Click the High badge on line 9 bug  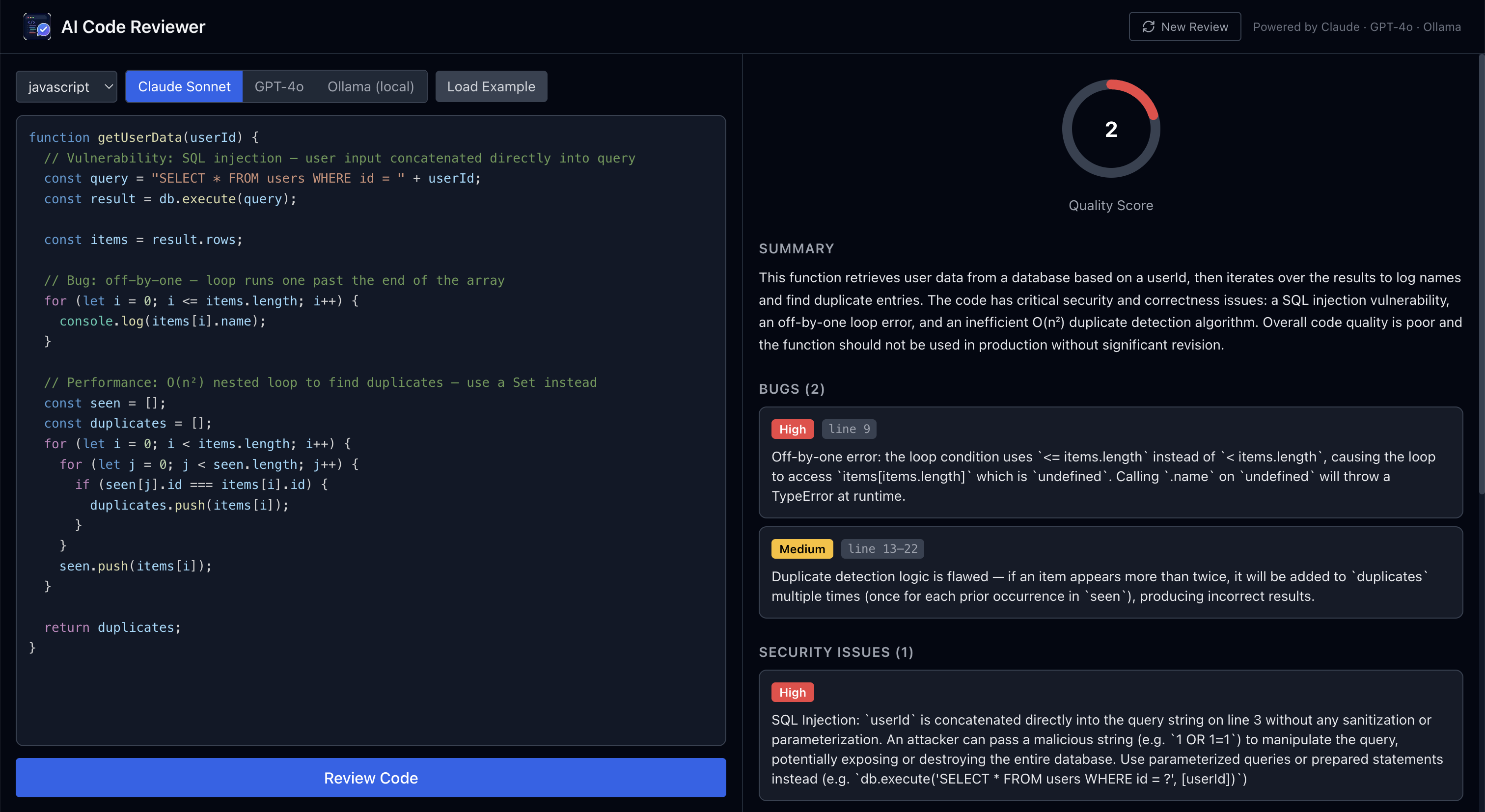click(793, 429)
